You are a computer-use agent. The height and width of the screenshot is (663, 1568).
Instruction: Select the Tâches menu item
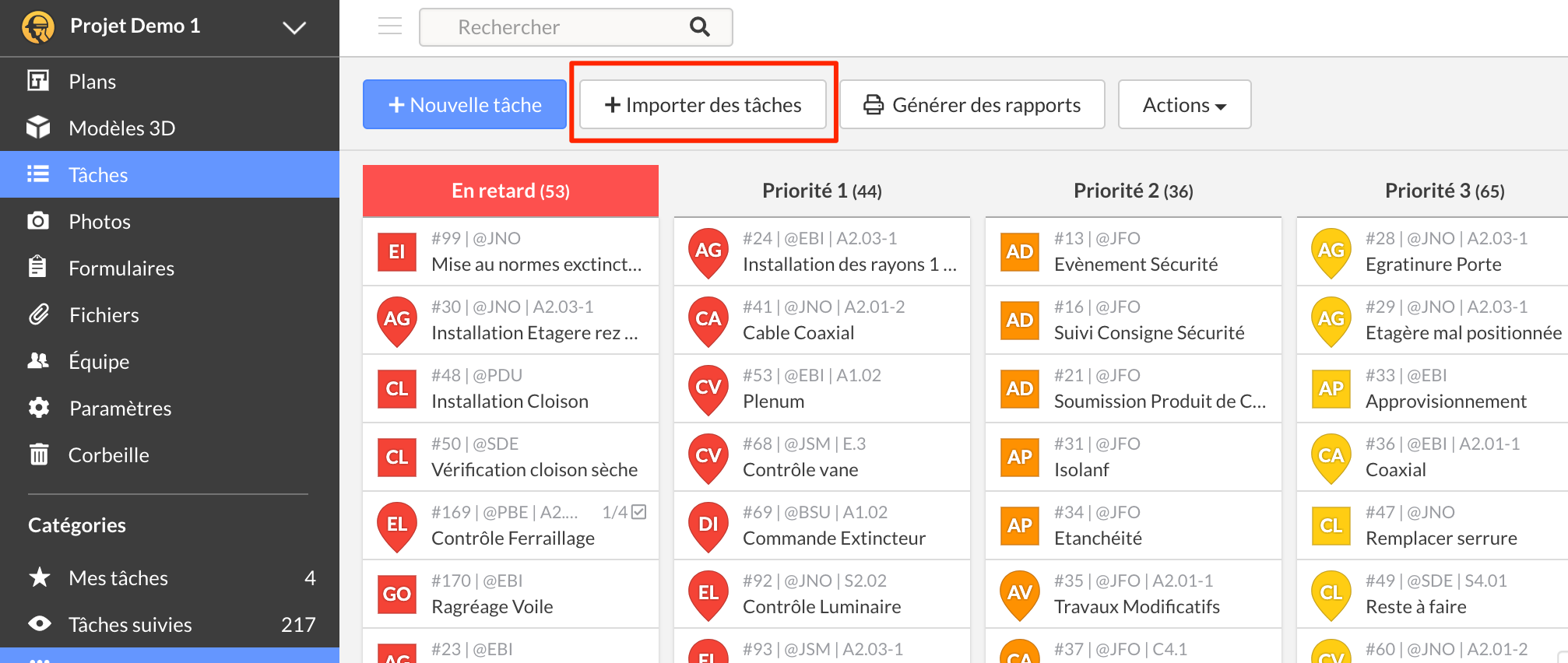pyautogui.click(x=98, y=174)
